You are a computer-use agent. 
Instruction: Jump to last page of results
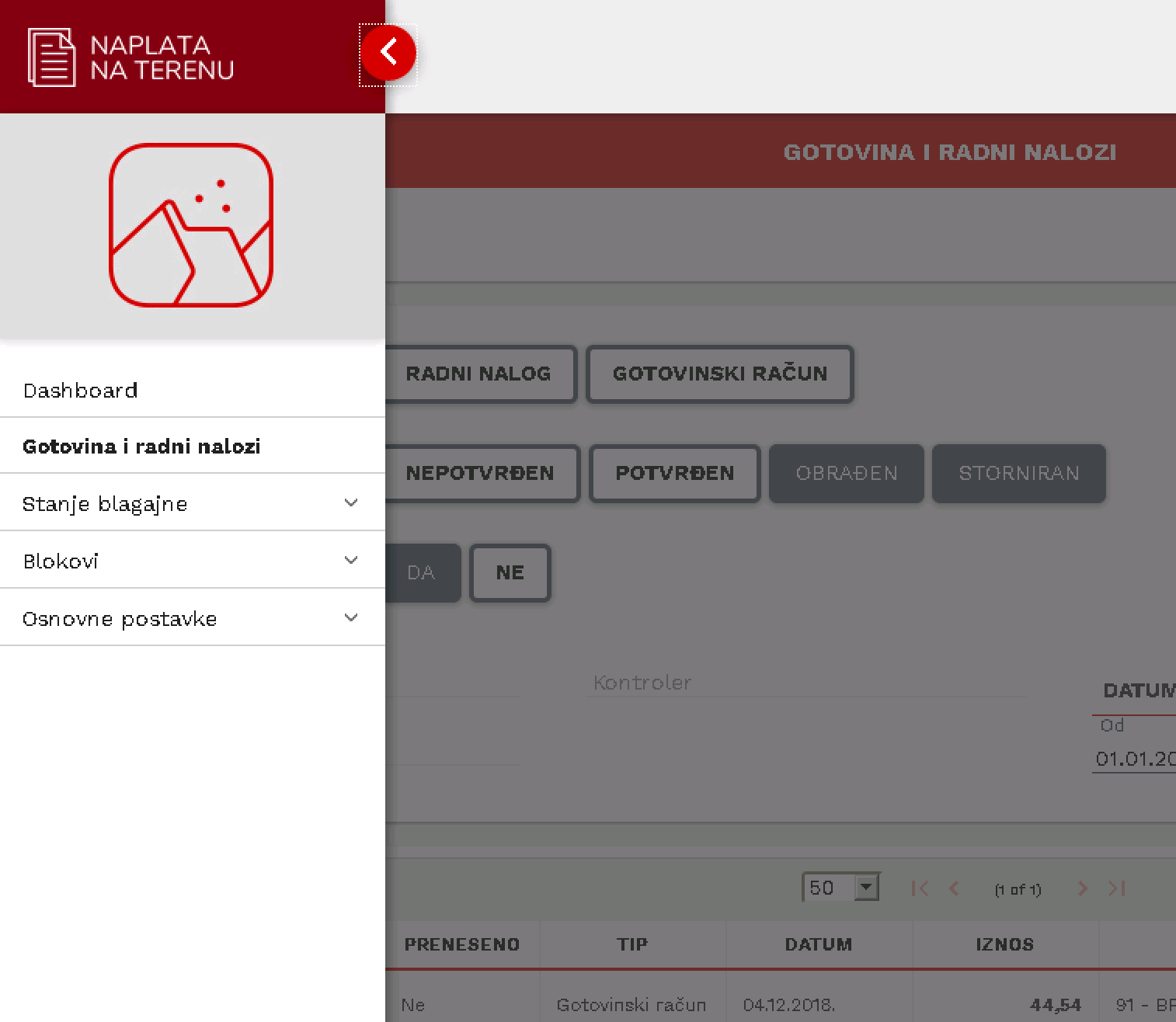click(1117, 888)
